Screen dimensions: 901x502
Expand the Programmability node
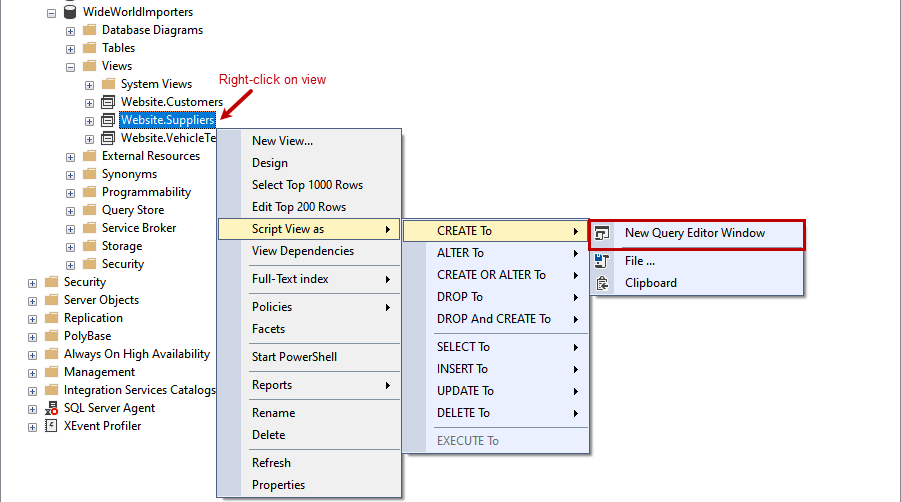click(x=70, y=193)
